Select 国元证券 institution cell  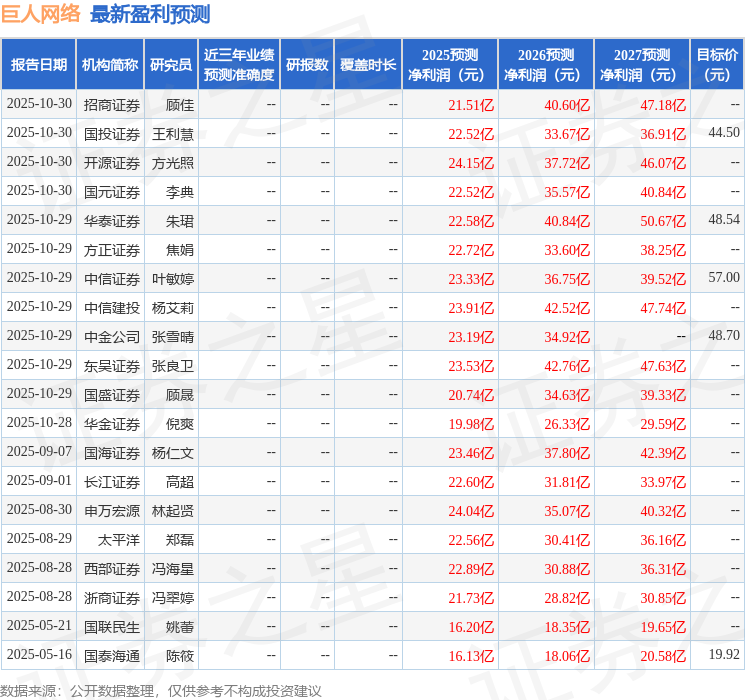click(112, 192)
